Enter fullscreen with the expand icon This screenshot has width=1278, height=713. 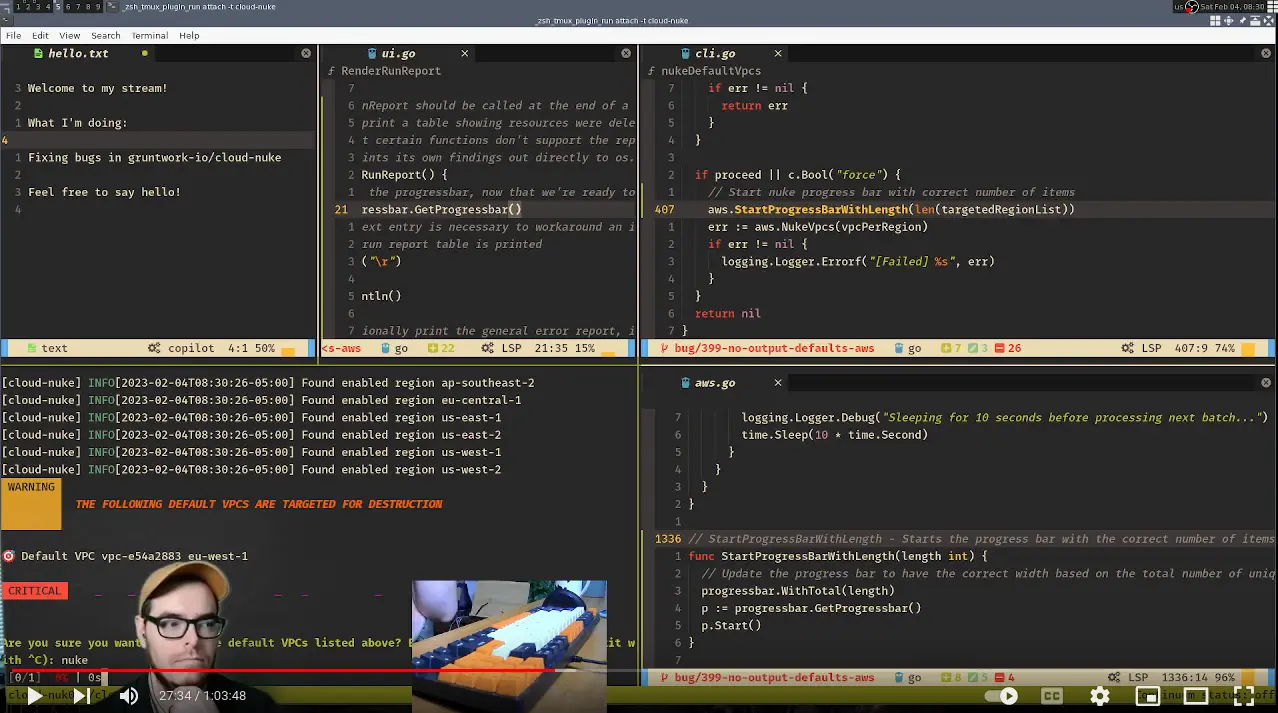(1246, 696)
